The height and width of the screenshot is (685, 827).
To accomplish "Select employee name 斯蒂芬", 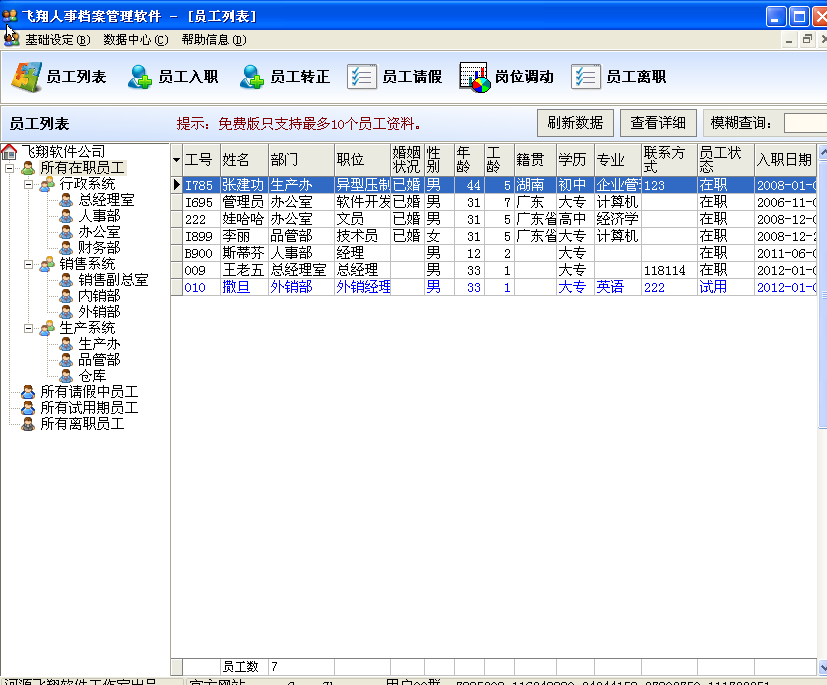I will [x=244, y=253].
